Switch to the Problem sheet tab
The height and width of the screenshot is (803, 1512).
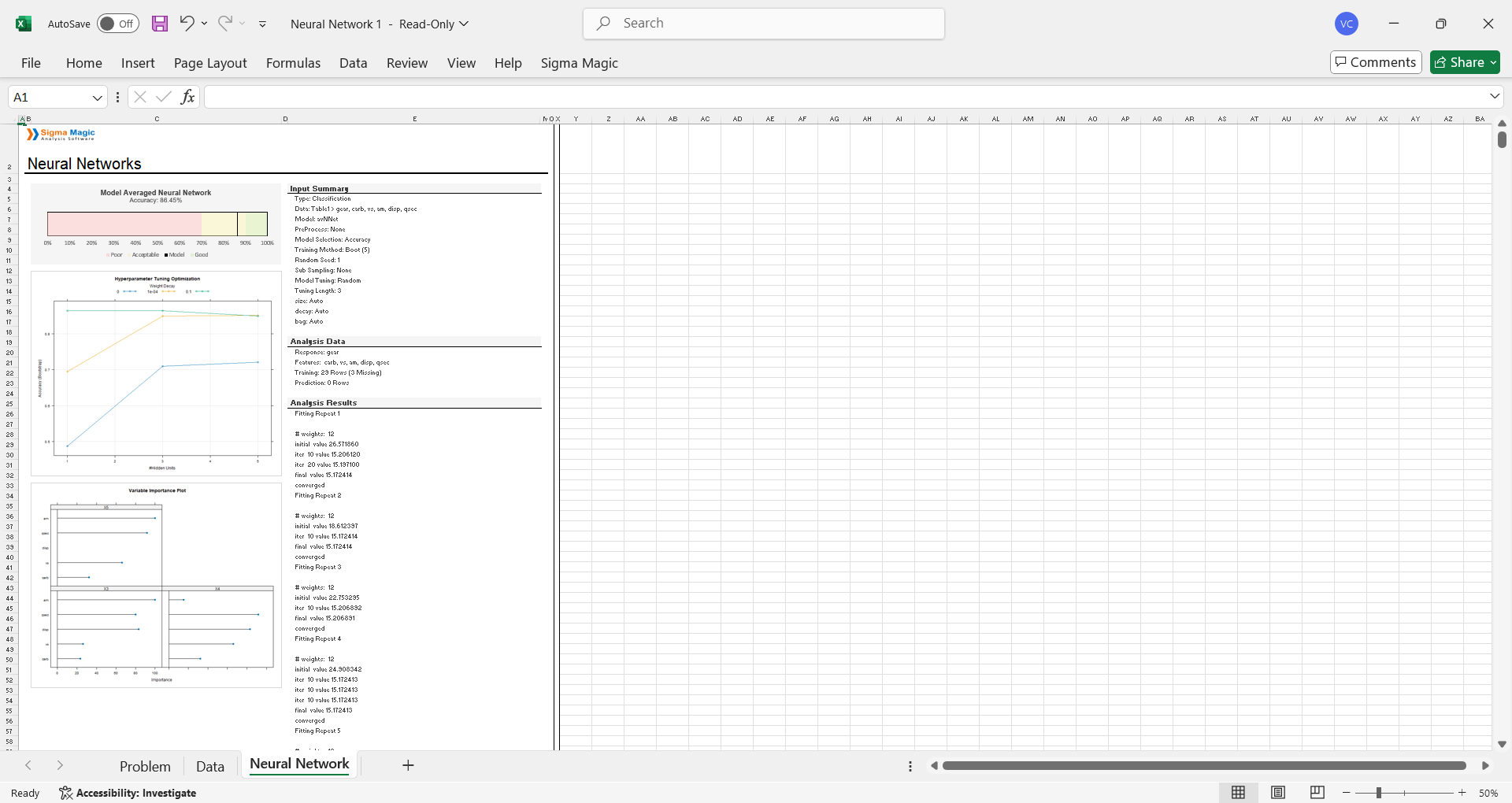tap(145, 766)
